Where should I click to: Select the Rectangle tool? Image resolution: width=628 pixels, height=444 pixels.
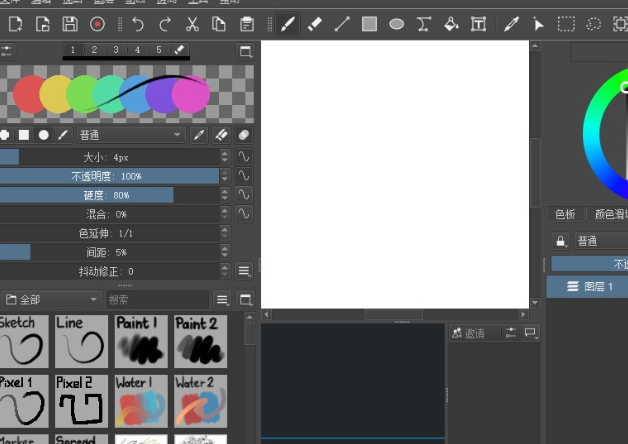click(369, 24)
